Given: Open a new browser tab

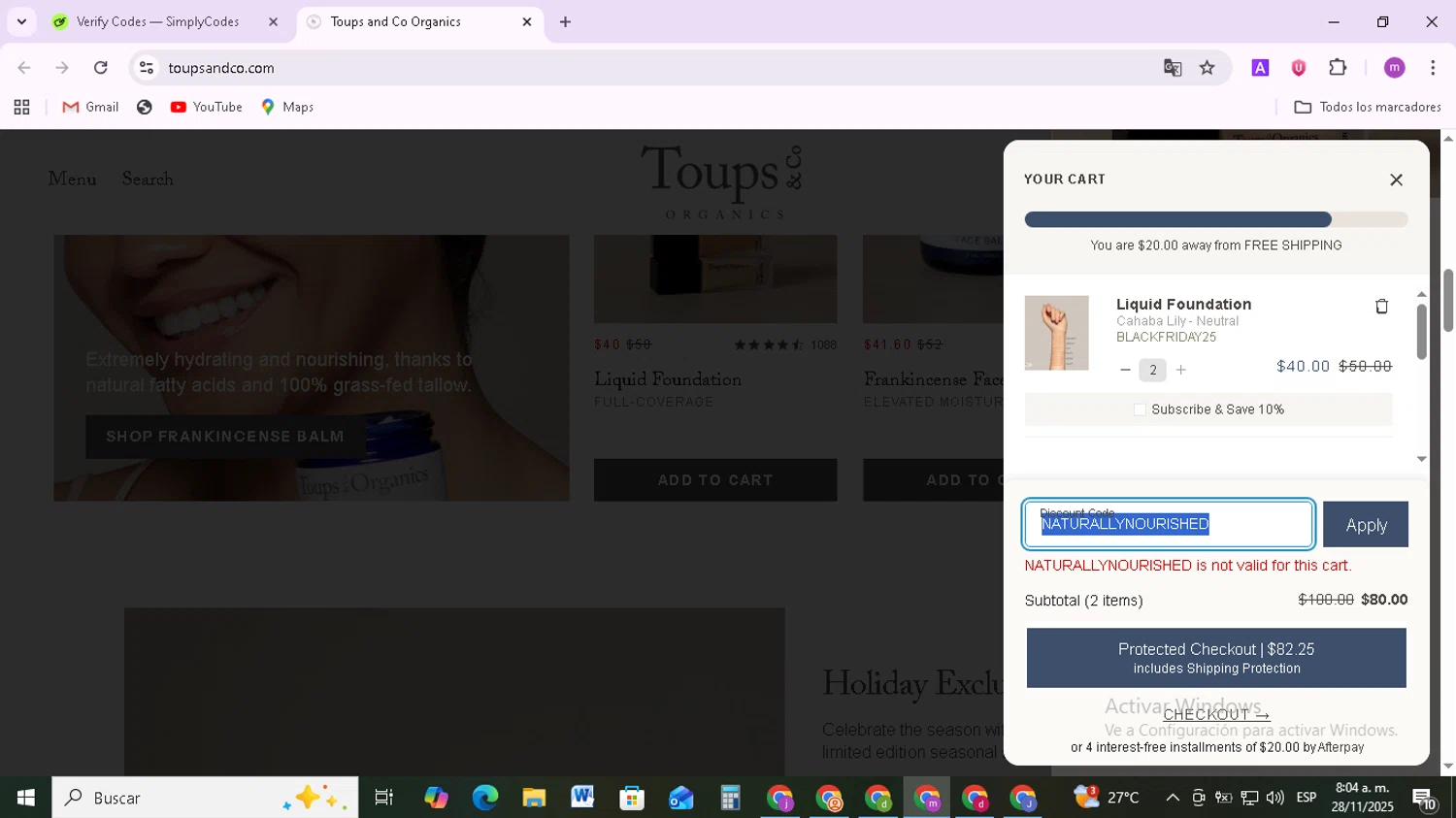Looking at the screenshot, I should [565, 21].
